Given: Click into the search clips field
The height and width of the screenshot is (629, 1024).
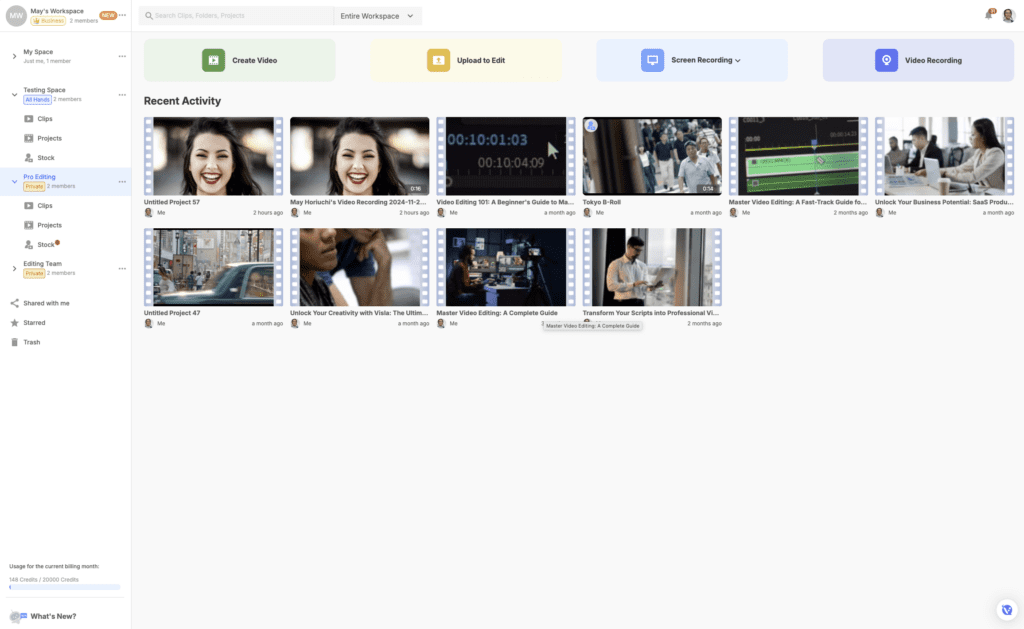Looking at the screenshot, I should 236,16.
